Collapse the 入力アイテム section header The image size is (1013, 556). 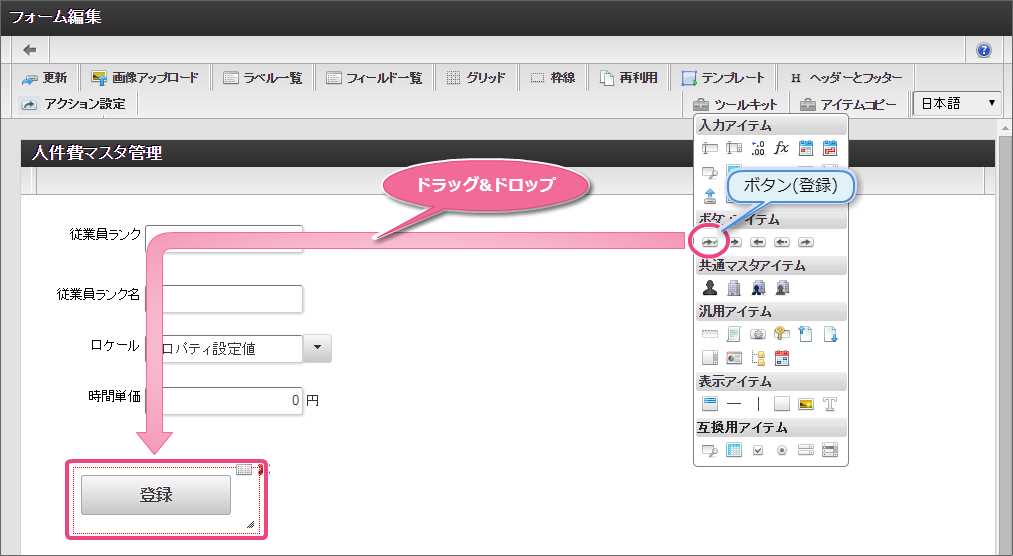(771, 125)
